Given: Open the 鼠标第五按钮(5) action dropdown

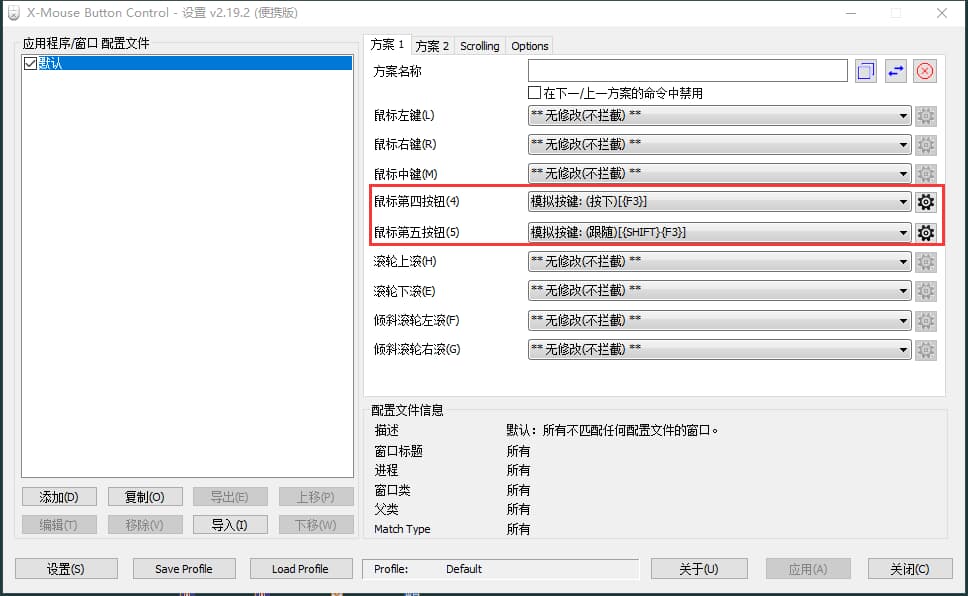Looking at the screenshot, I should [x=719, y=232].
